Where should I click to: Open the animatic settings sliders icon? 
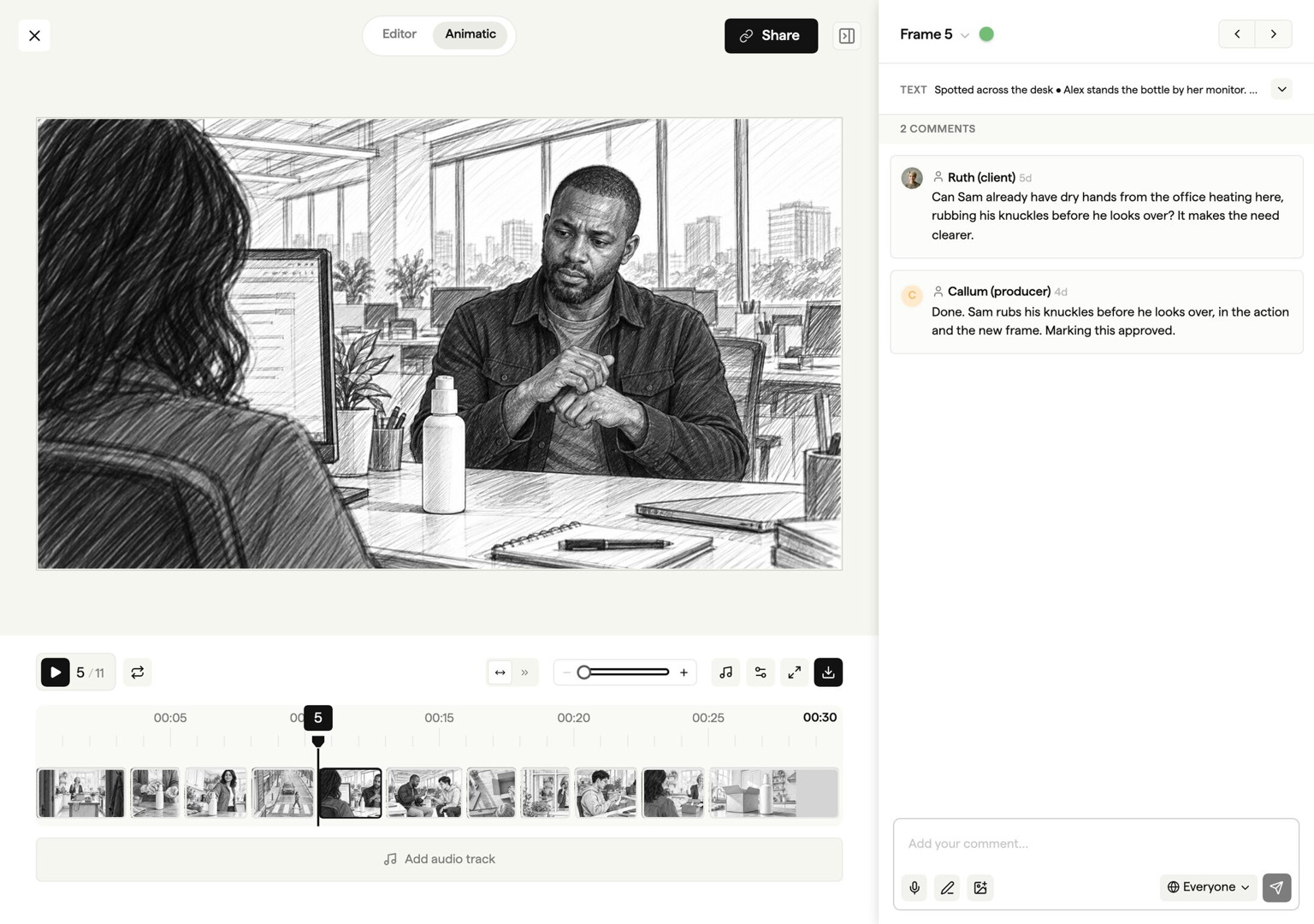click(761, 672)
